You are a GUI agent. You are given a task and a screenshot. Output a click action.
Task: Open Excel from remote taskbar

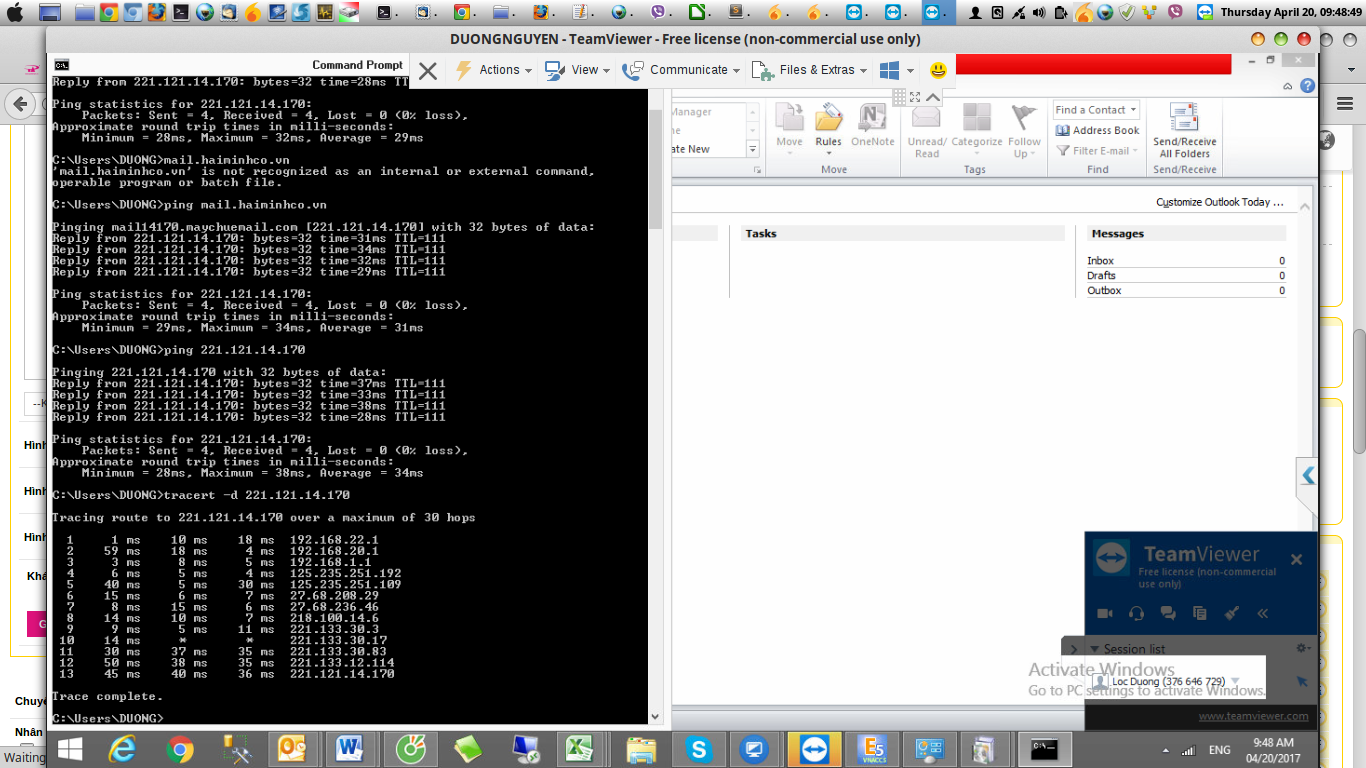pos(577,749)
